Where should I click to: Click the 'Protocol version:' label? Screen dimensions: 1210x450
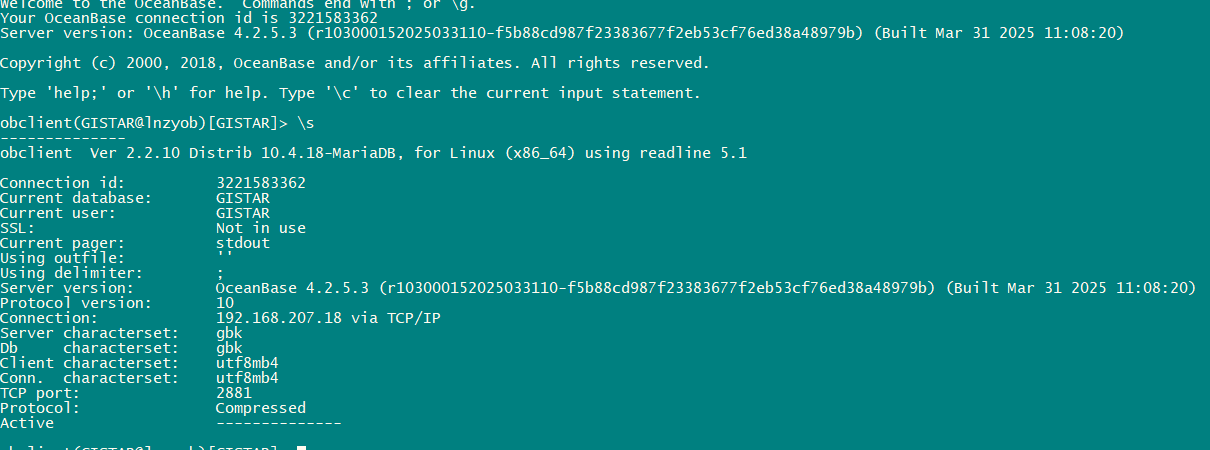[76, 303]
